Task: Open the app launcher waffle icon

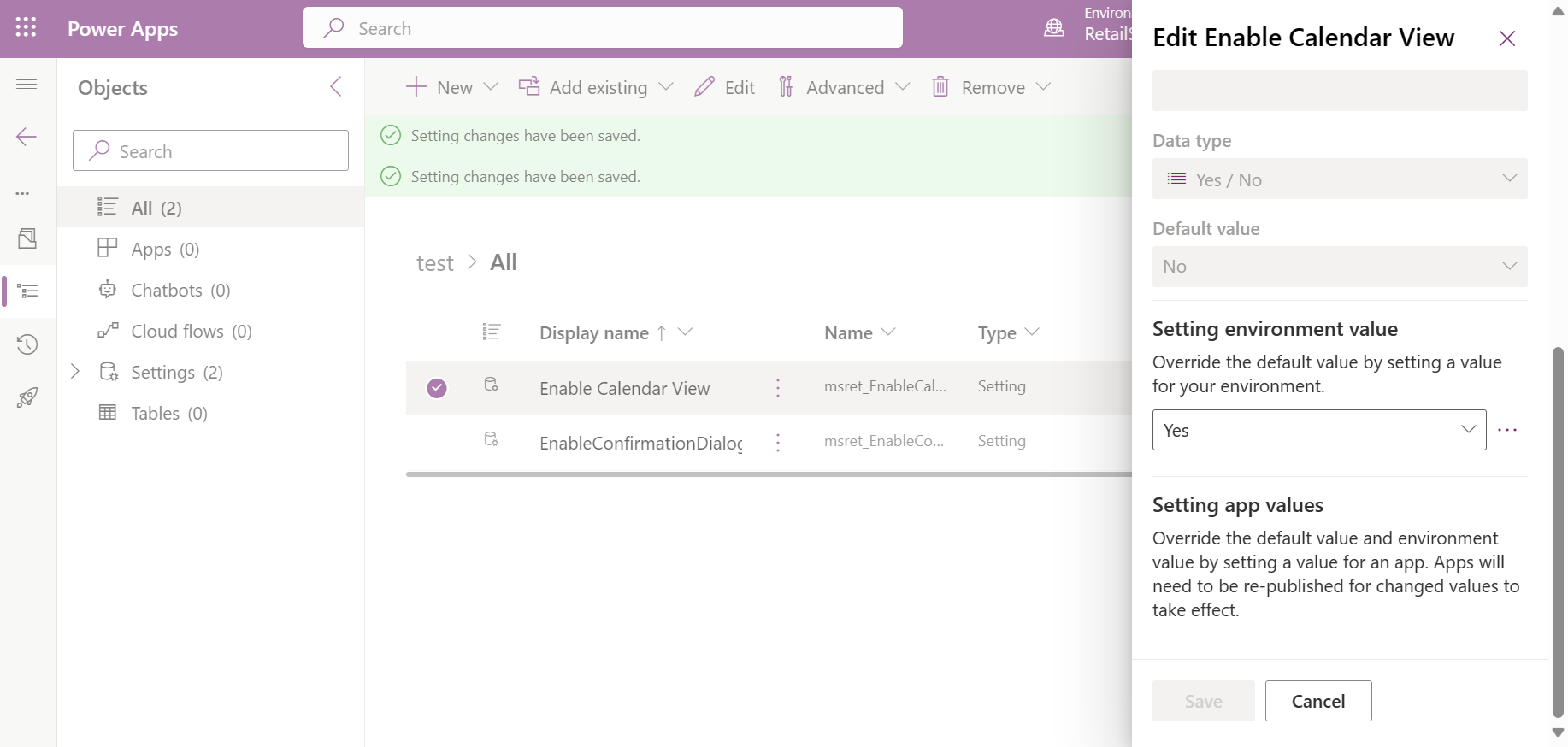Action: pyautogui.click(x=27, y=28)
